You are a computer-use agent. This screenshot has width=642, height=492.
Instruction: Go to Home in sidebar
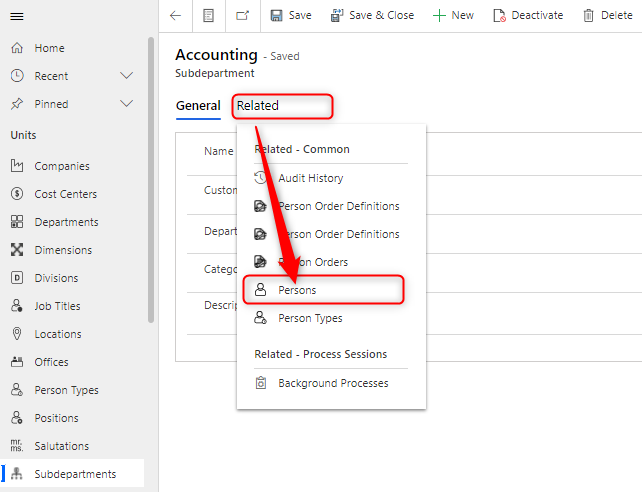49,48
